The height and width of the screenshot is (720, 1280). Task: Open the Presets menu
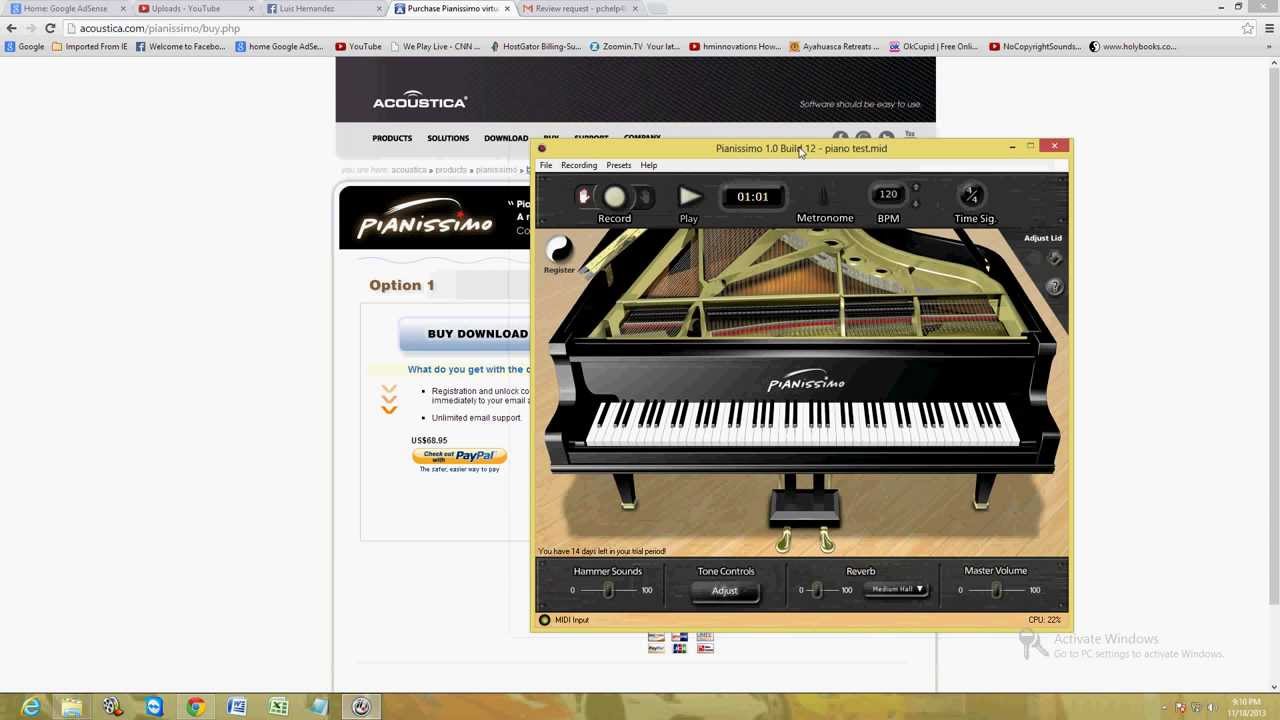coord(618,165)
